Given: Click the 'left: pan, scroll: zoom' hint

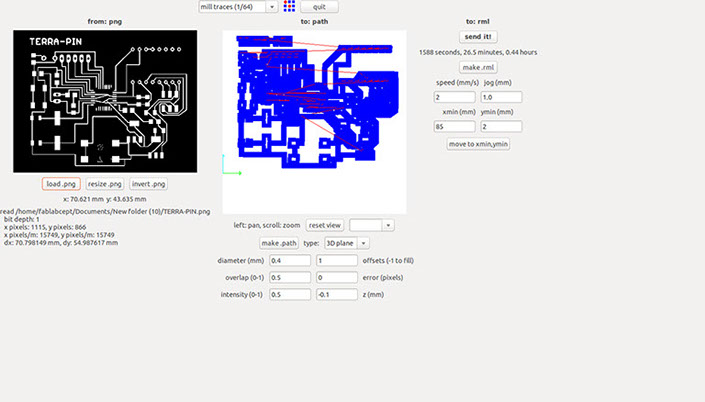Looking at the screenshot, I should (267, 225).
